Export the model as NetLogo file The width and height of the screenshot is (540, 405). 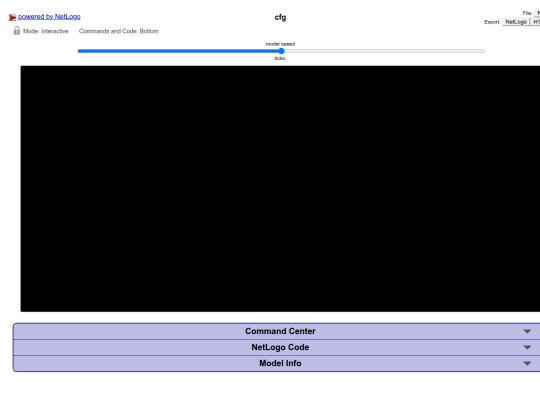click(x=516, y=22)
